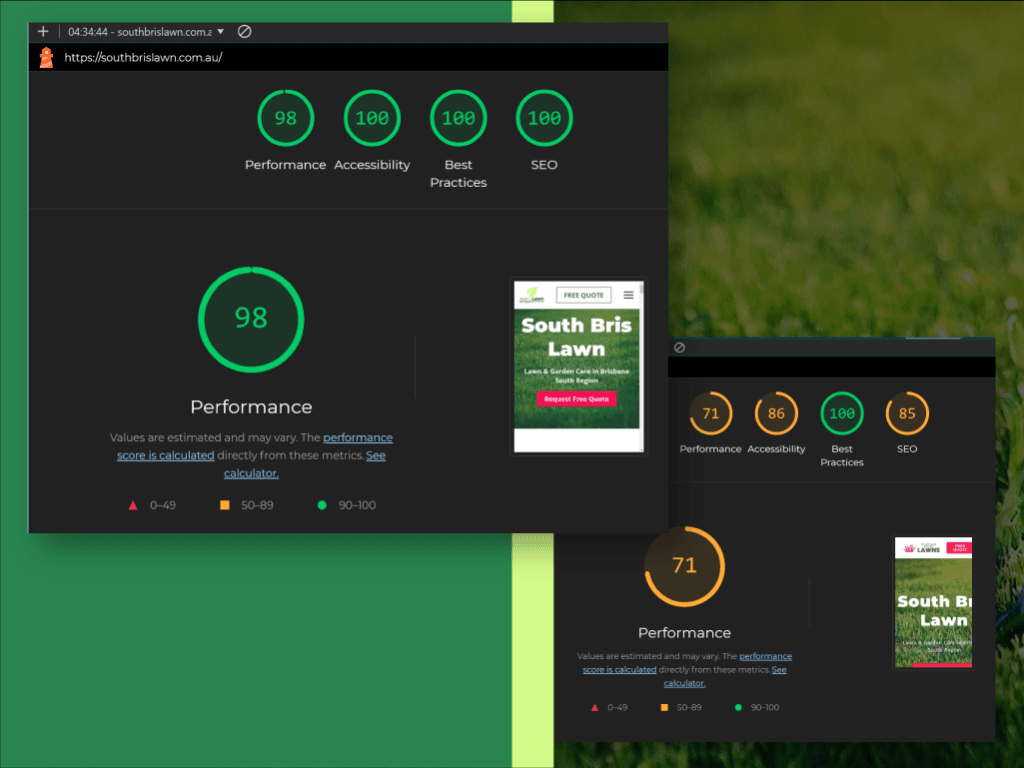This screenshot has height=768, width=1024.
Task: Click the red triangle 0-49 legend icon in back report
Action: [594, 707]
